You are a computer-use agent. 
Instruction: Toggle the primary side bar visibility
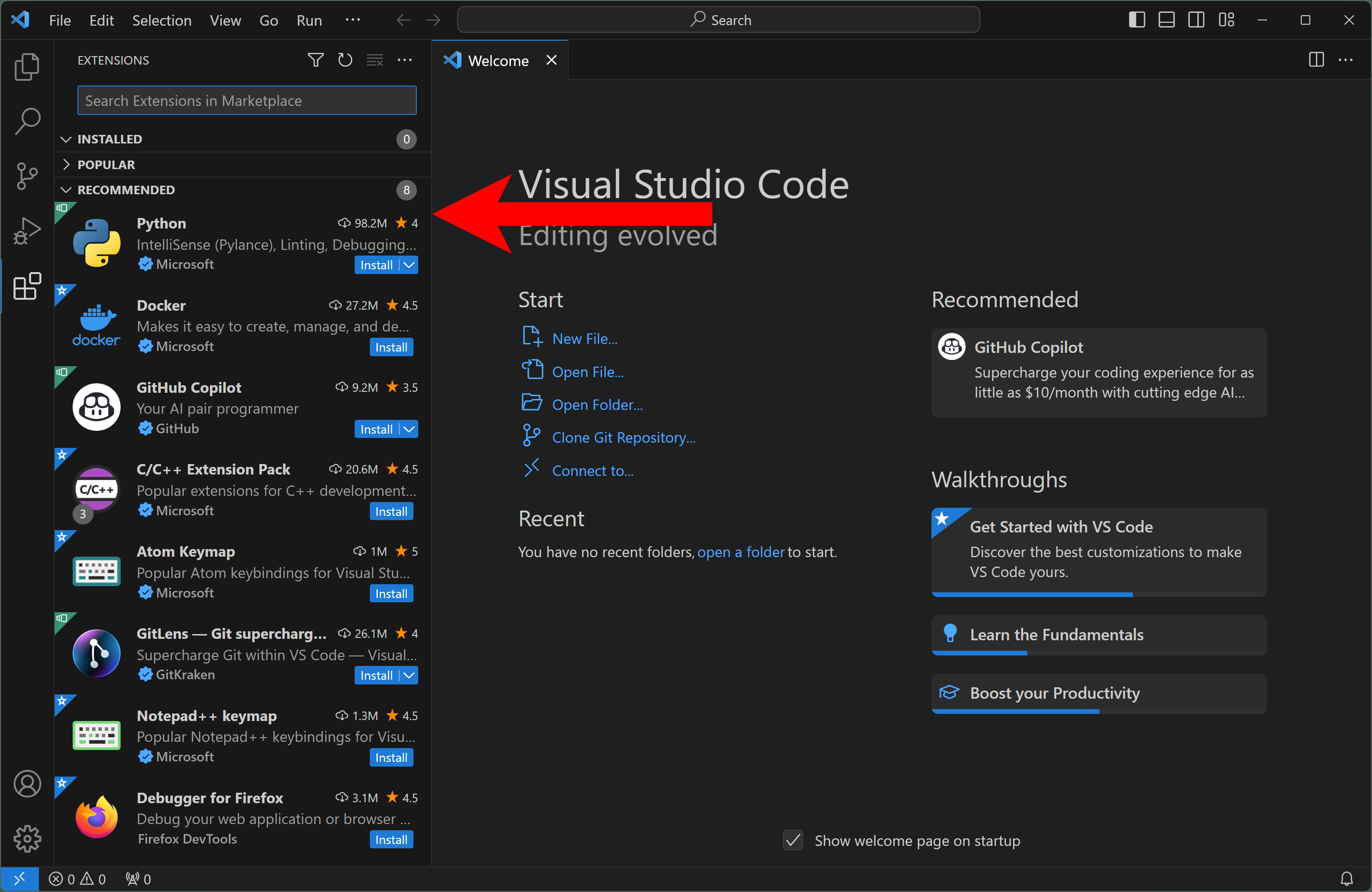tap(1137, 20)
